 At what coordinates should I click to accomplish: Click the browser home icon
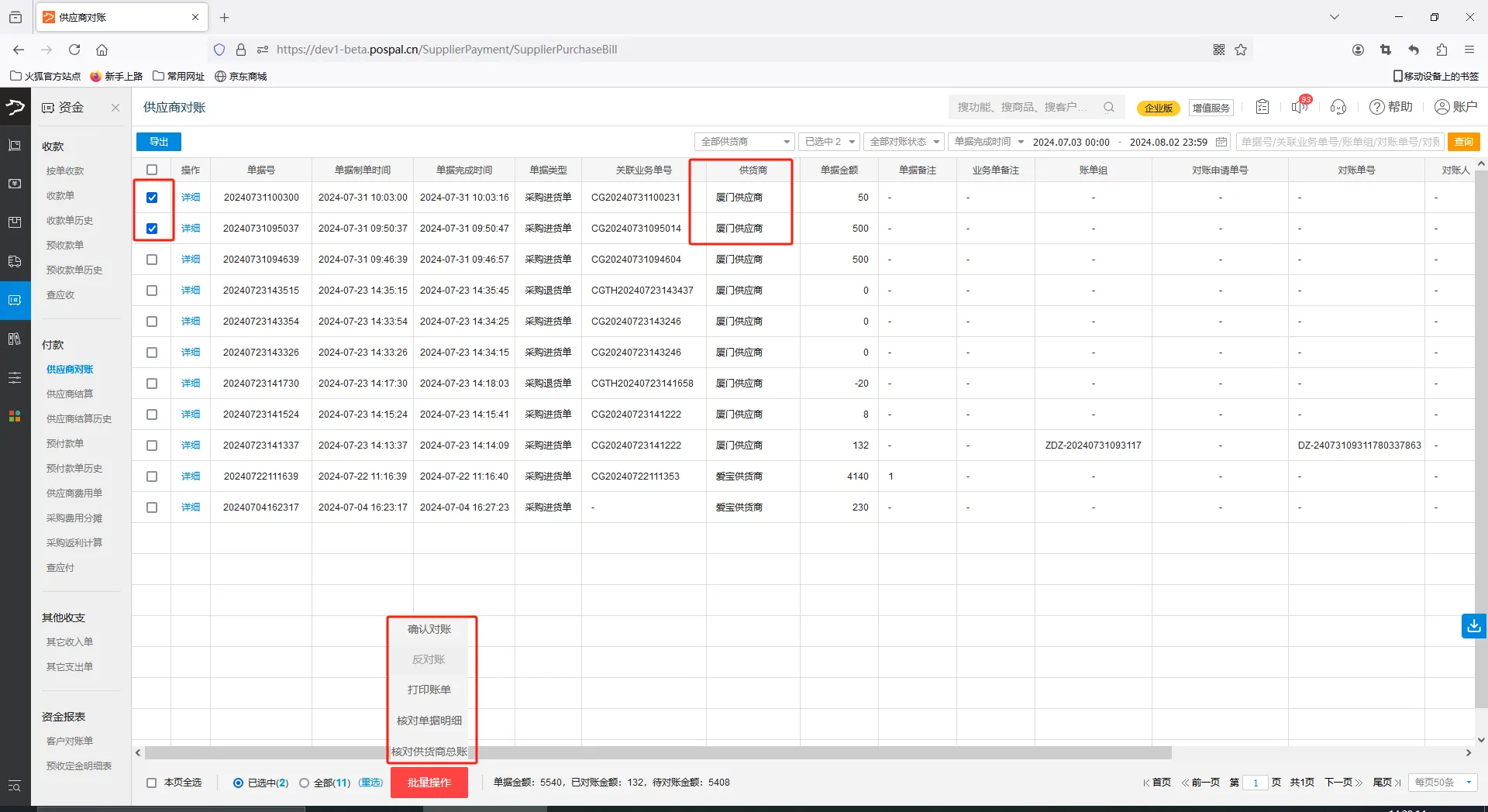pyautogui.click(x=102, y=50)
